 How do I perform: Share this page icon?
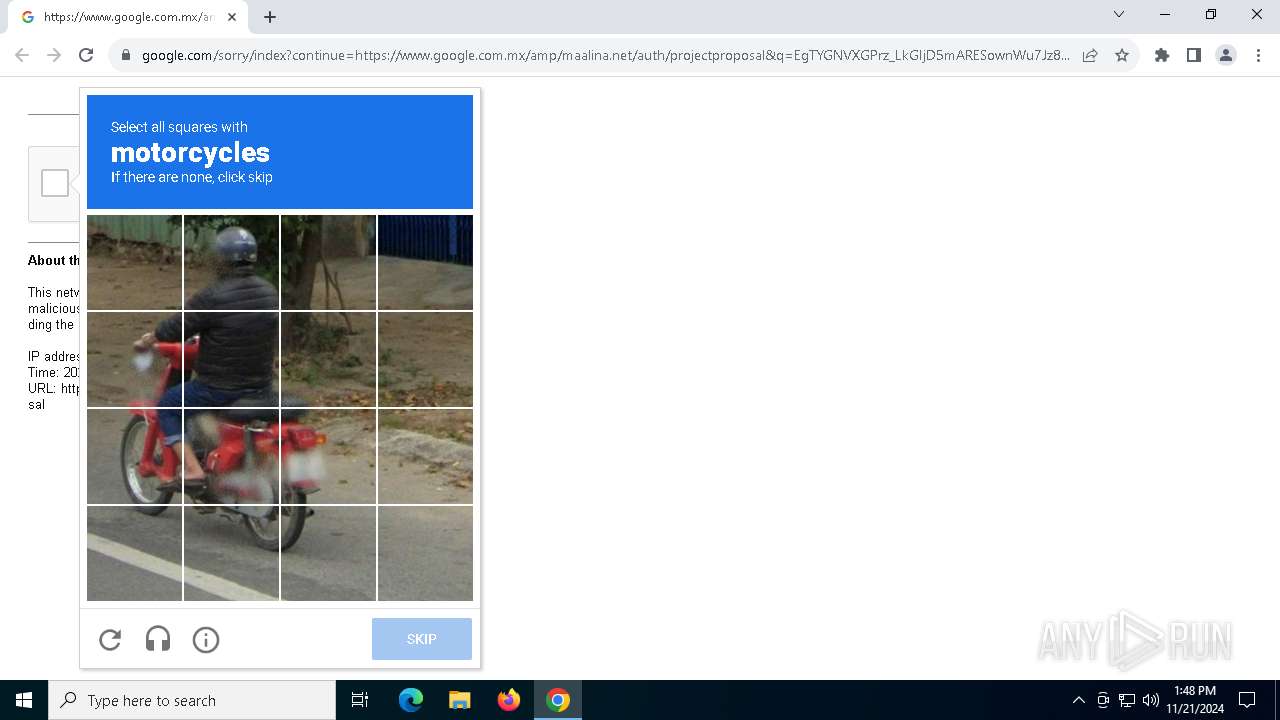click(1090, 55)
